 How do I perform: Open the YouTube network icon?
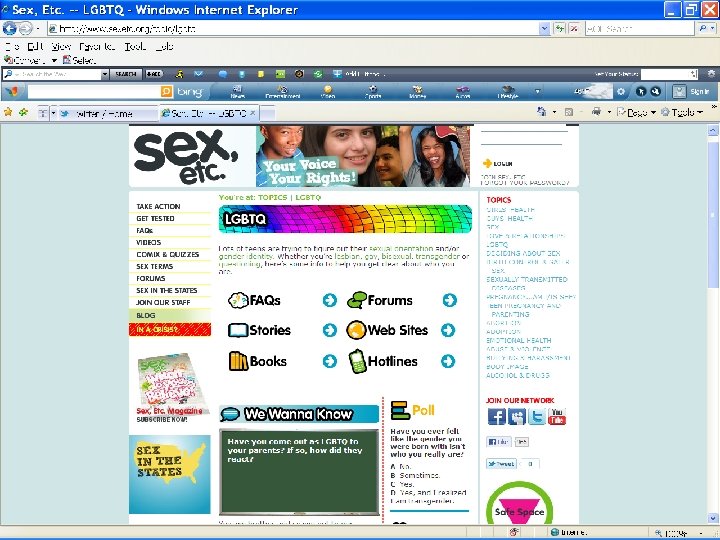[x=557, y=416]
